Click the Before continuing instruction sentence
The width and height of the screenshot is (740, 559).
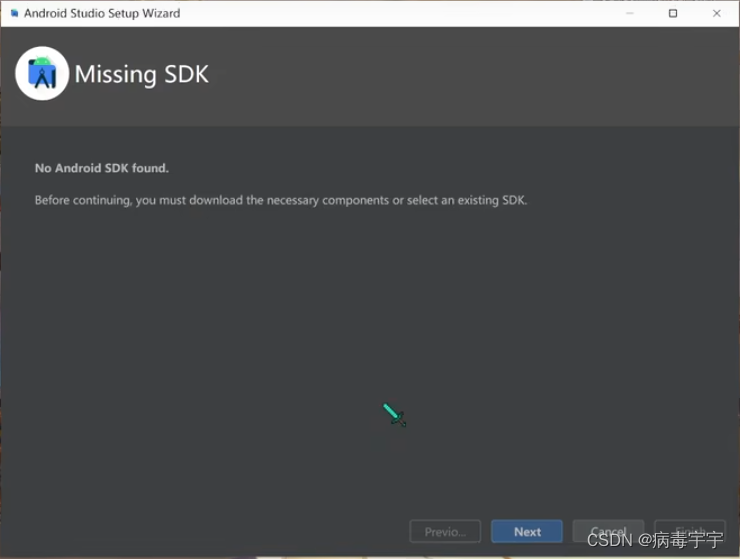pos(281,200)
